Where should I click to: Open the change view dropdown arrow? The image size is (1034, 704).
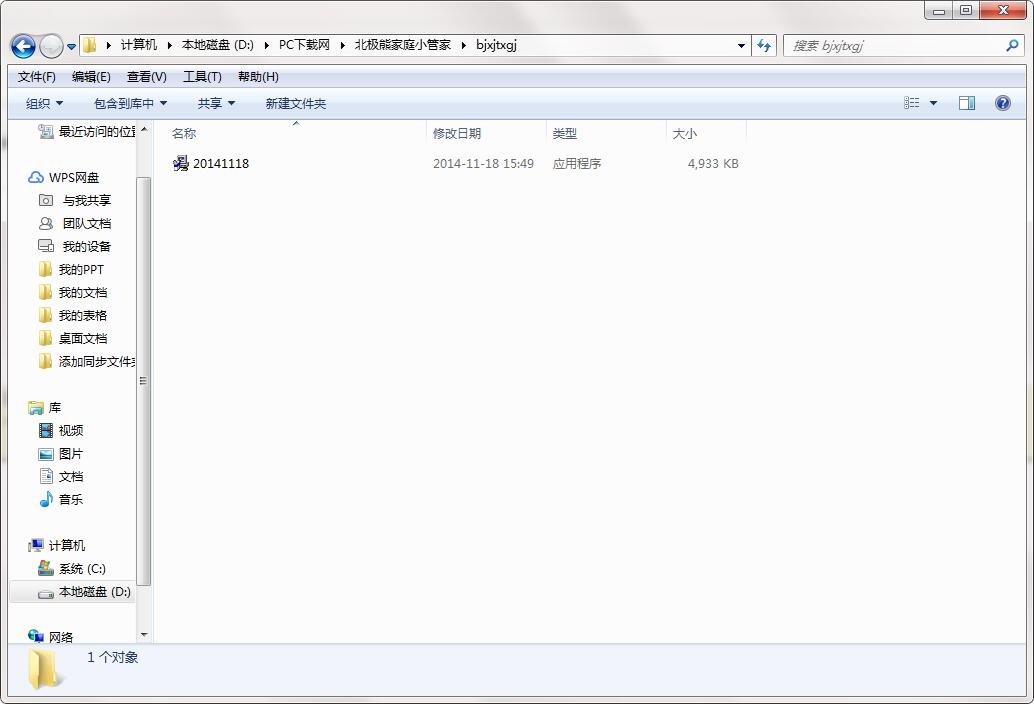coord(931,103)
